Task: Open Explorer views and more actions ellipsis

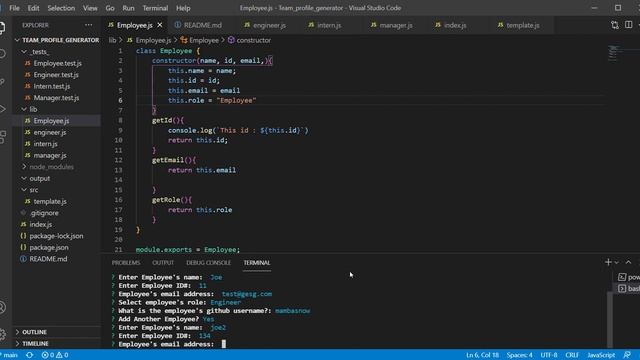Action: tap(89, 25)
